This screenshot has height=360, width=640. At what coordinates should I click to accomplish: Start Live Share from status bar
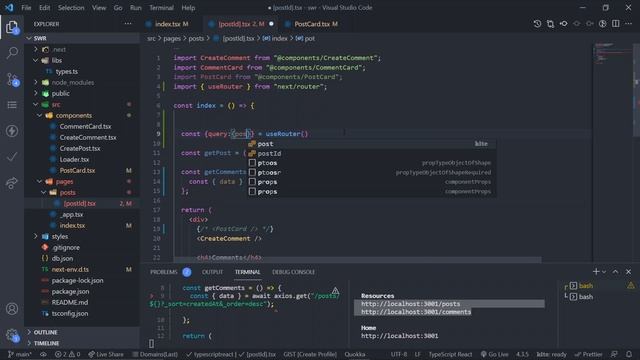pyautogui.click(x=106, y=354)
